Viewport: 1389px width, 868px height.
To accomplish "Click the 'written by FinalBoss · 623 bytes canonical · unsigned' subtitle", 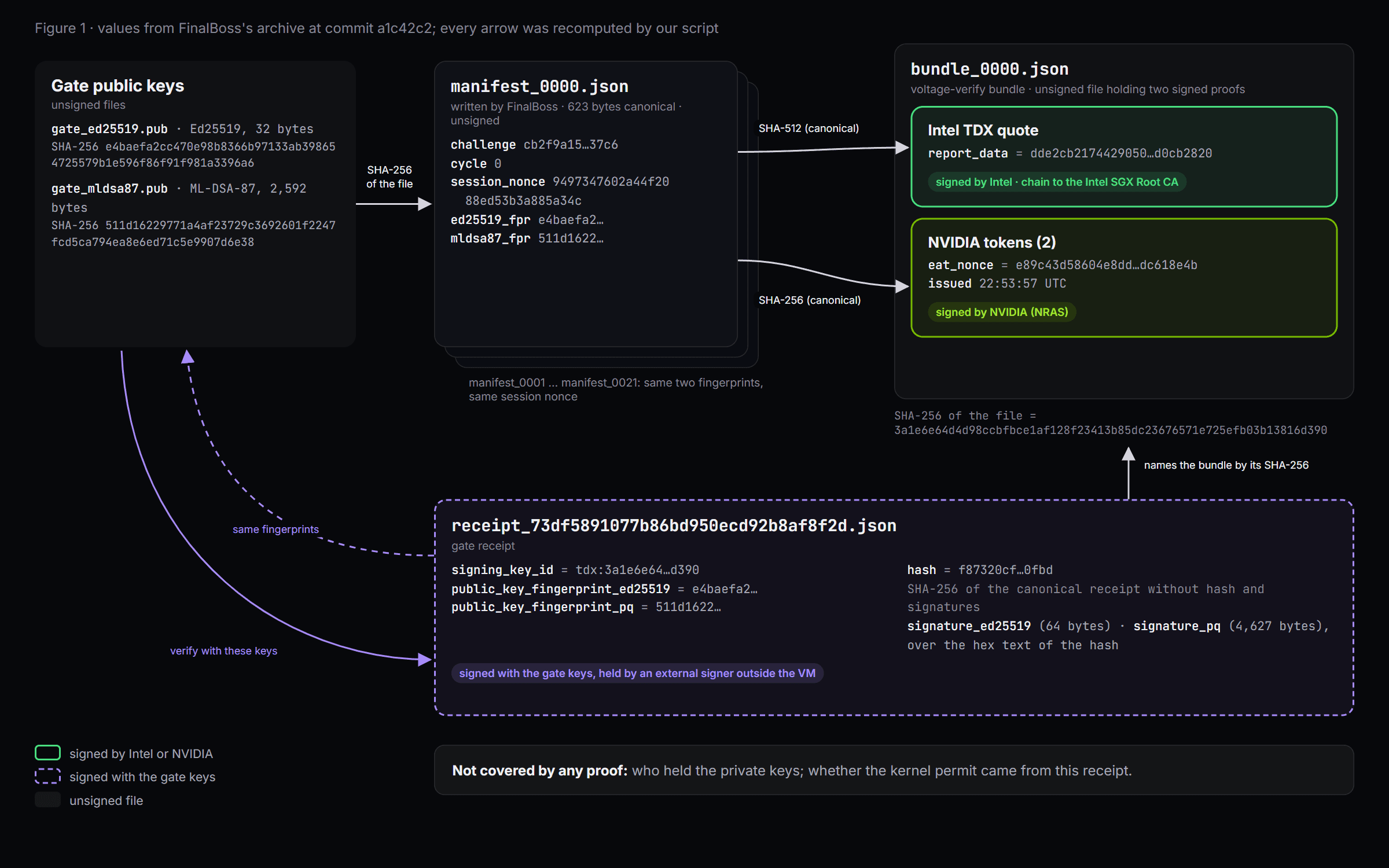I will tap(566, 113).
